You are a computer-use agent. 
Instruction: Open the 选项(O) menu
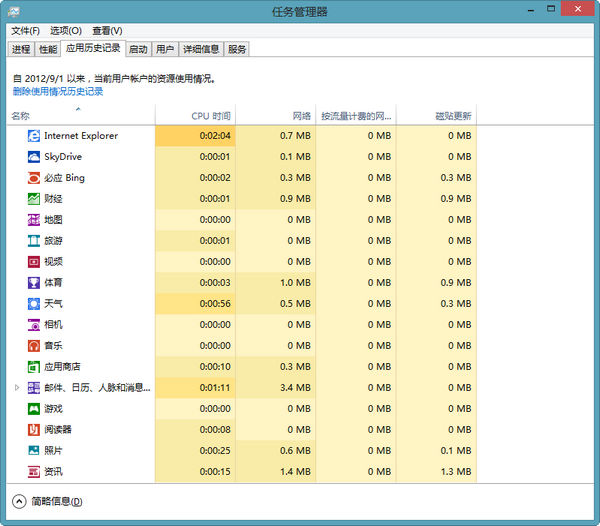coord(65,31)
